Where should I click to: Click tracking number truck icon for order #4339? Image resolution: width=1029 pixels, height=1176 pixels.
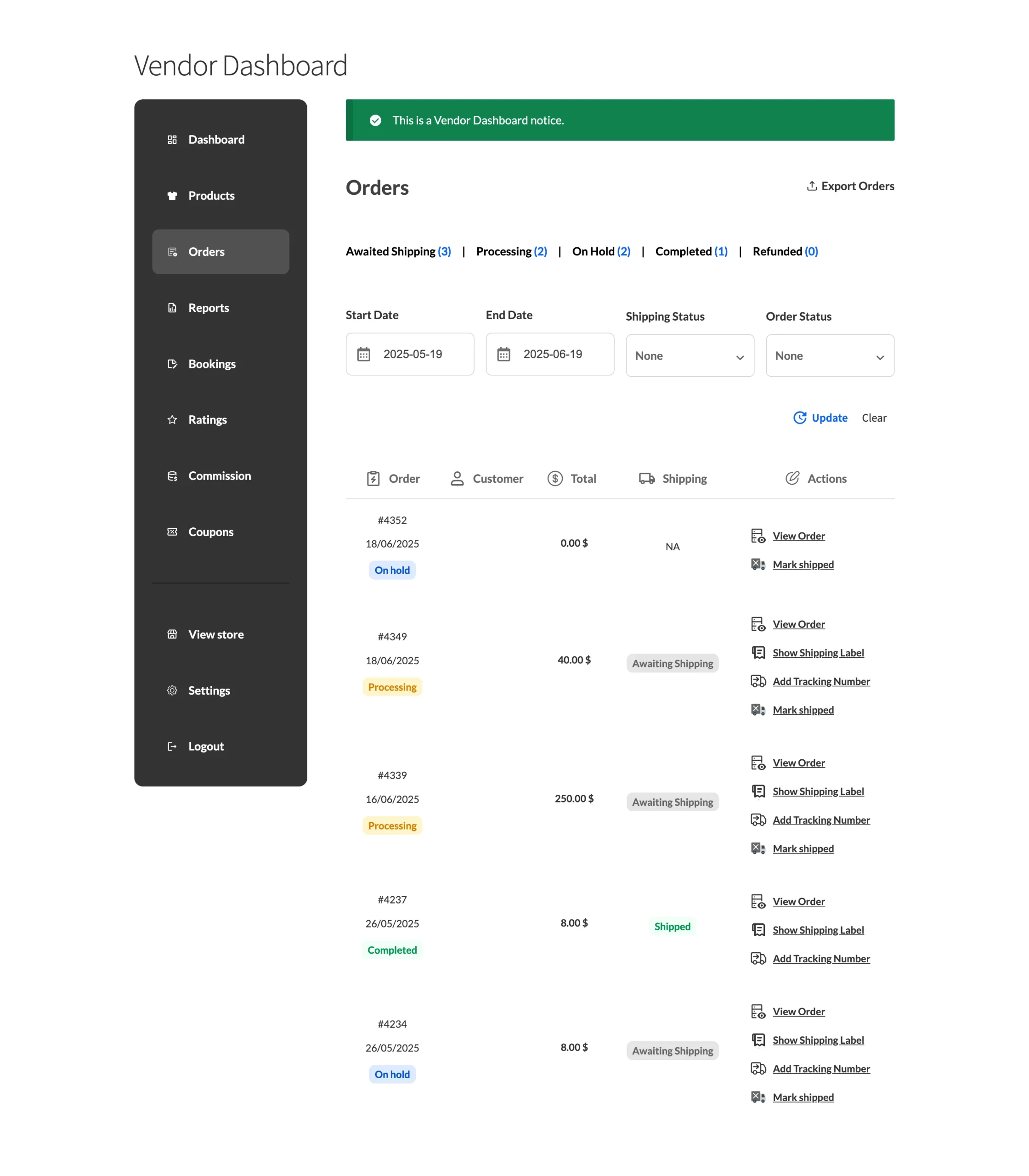(758, 820)
